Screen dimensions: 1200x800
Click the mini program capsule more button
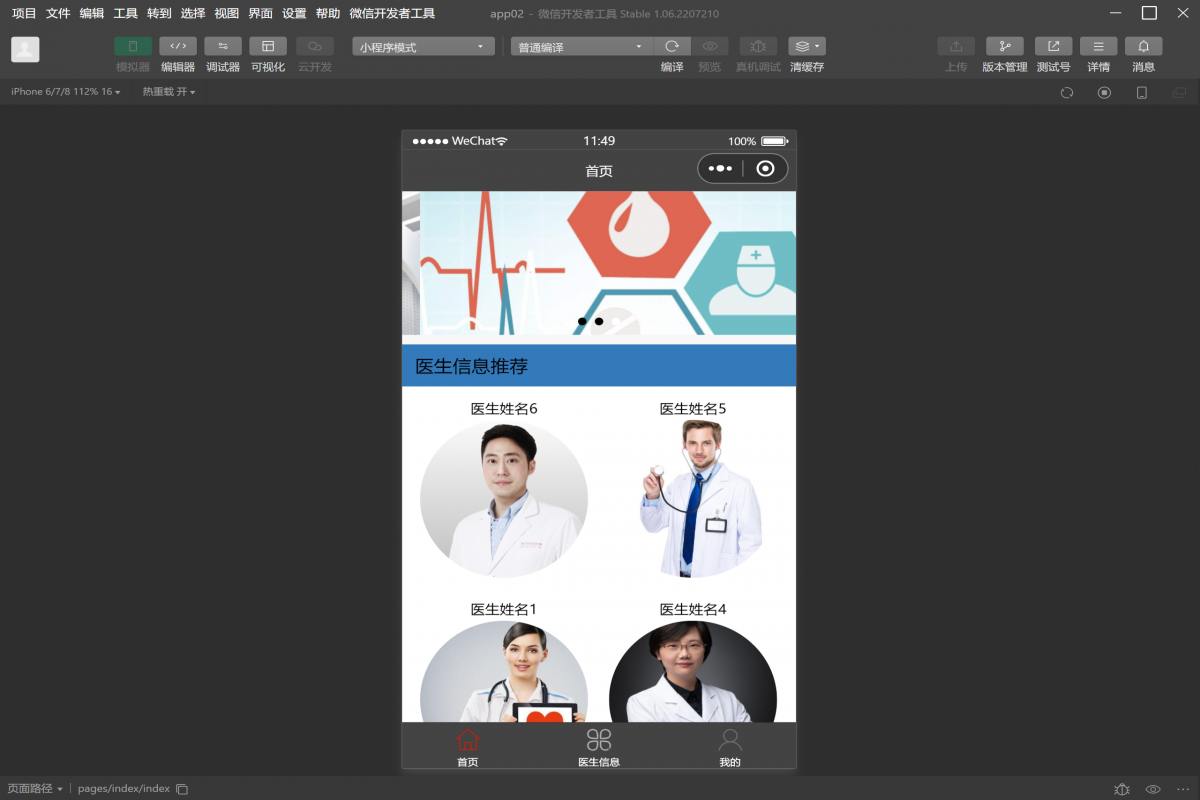tap(720, 169)
